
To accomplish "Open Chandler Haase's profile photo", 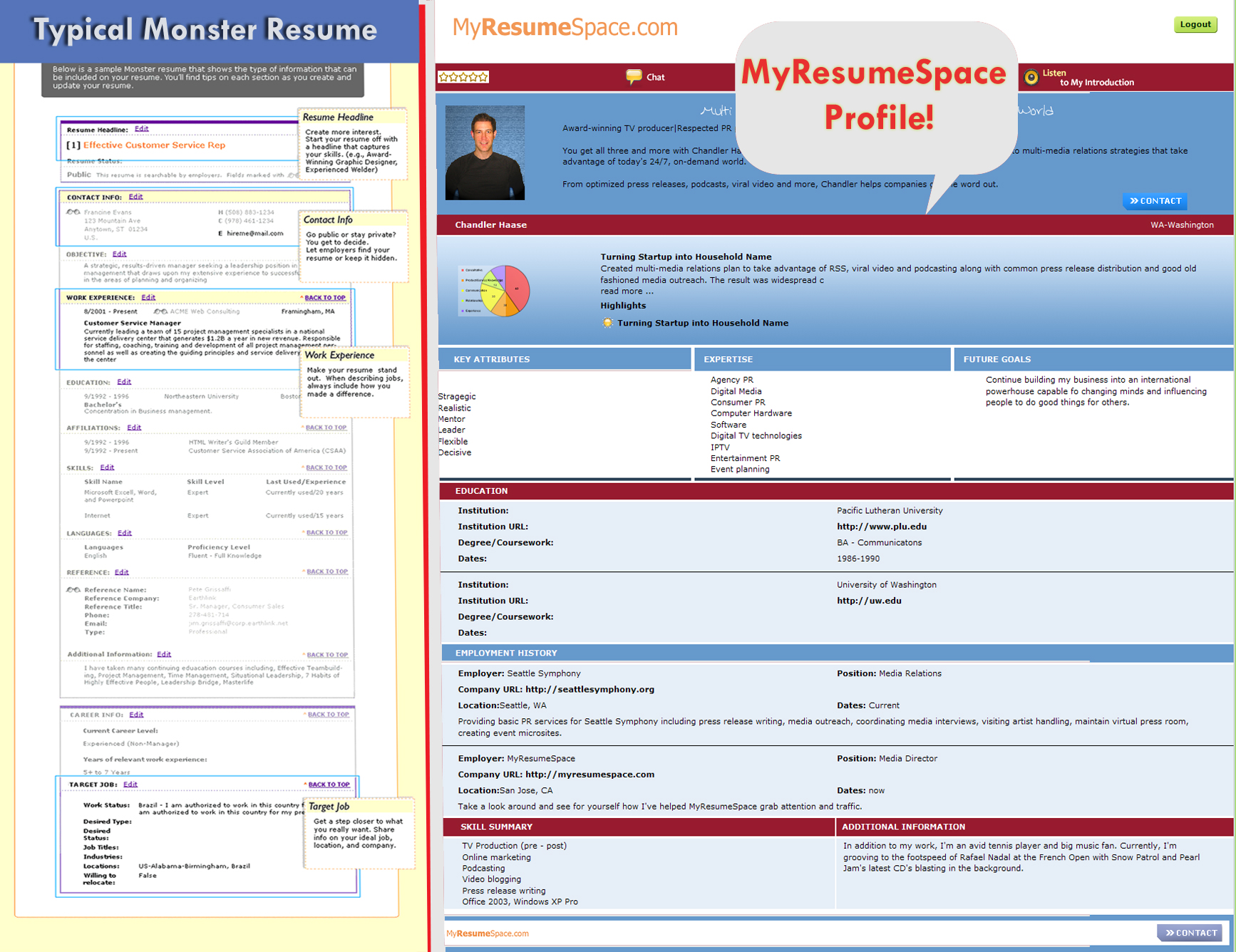I will [485, 152].
